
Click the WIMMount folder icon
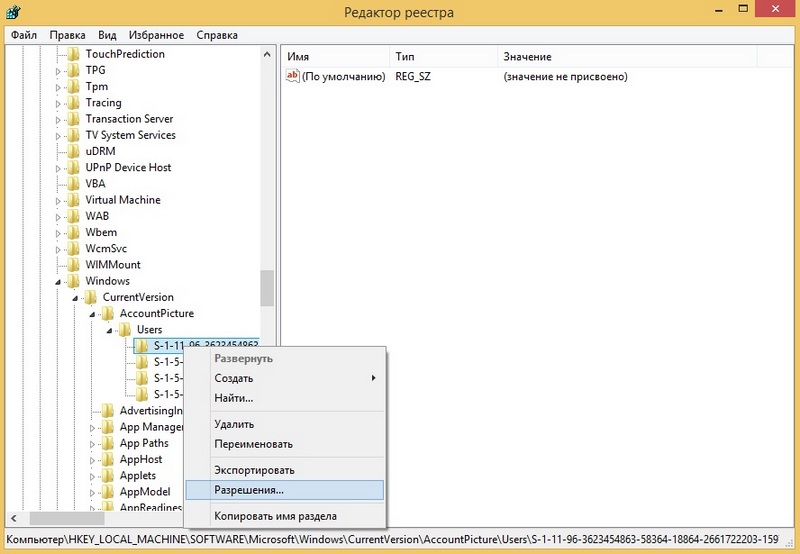point(73,265)
